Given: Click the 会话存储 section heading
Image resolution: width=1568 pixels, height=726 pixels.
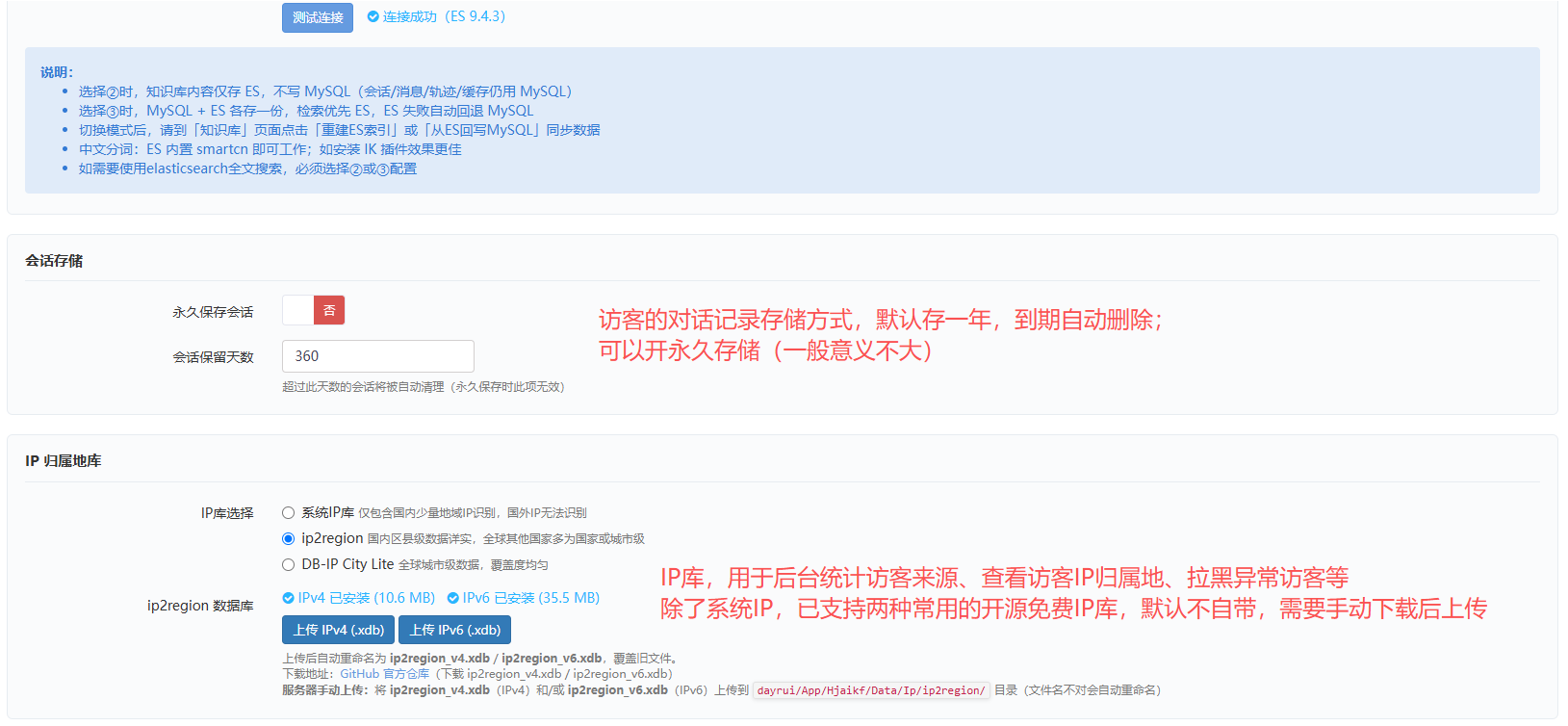Looking at the screenshot, I should point(54,261).
